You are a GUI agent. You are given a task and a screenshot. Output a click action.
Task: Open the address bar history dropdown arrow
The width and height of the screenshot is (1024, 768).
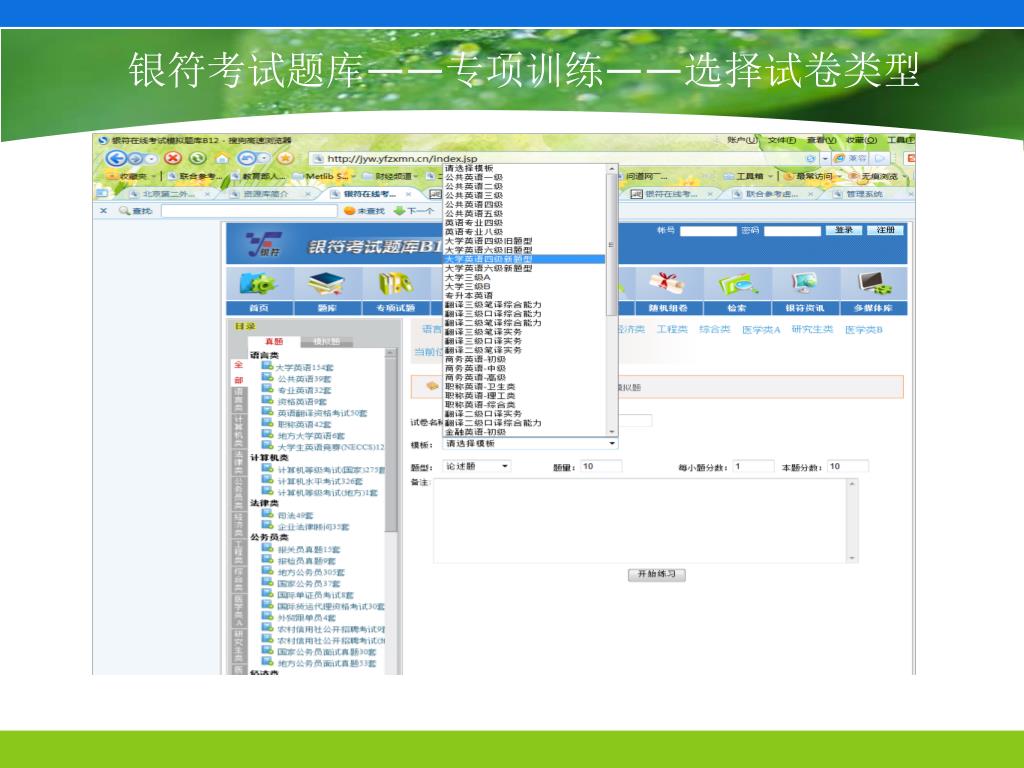(x=825, y=159)
